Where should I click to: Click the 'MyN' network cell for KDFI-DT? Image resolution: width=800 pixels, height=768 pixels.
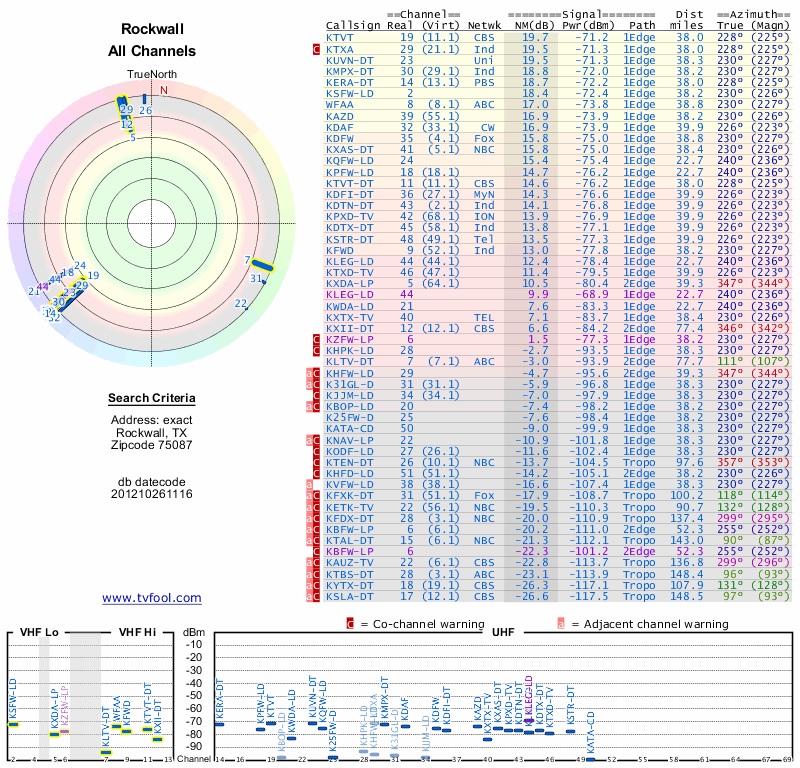[x=484, y=194]
